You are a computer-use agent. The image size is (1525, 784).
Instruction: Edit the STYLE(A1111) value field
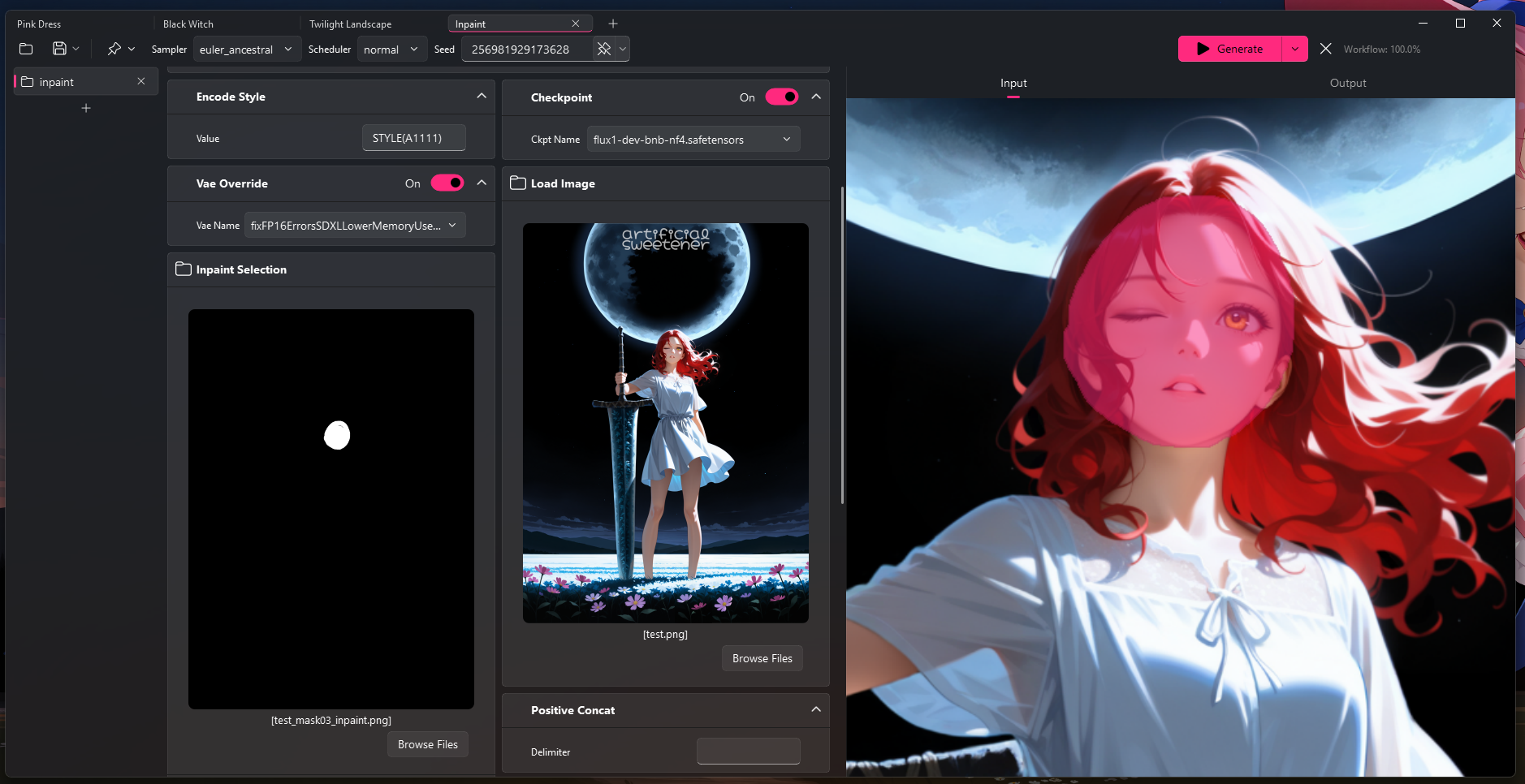[413, 138]
